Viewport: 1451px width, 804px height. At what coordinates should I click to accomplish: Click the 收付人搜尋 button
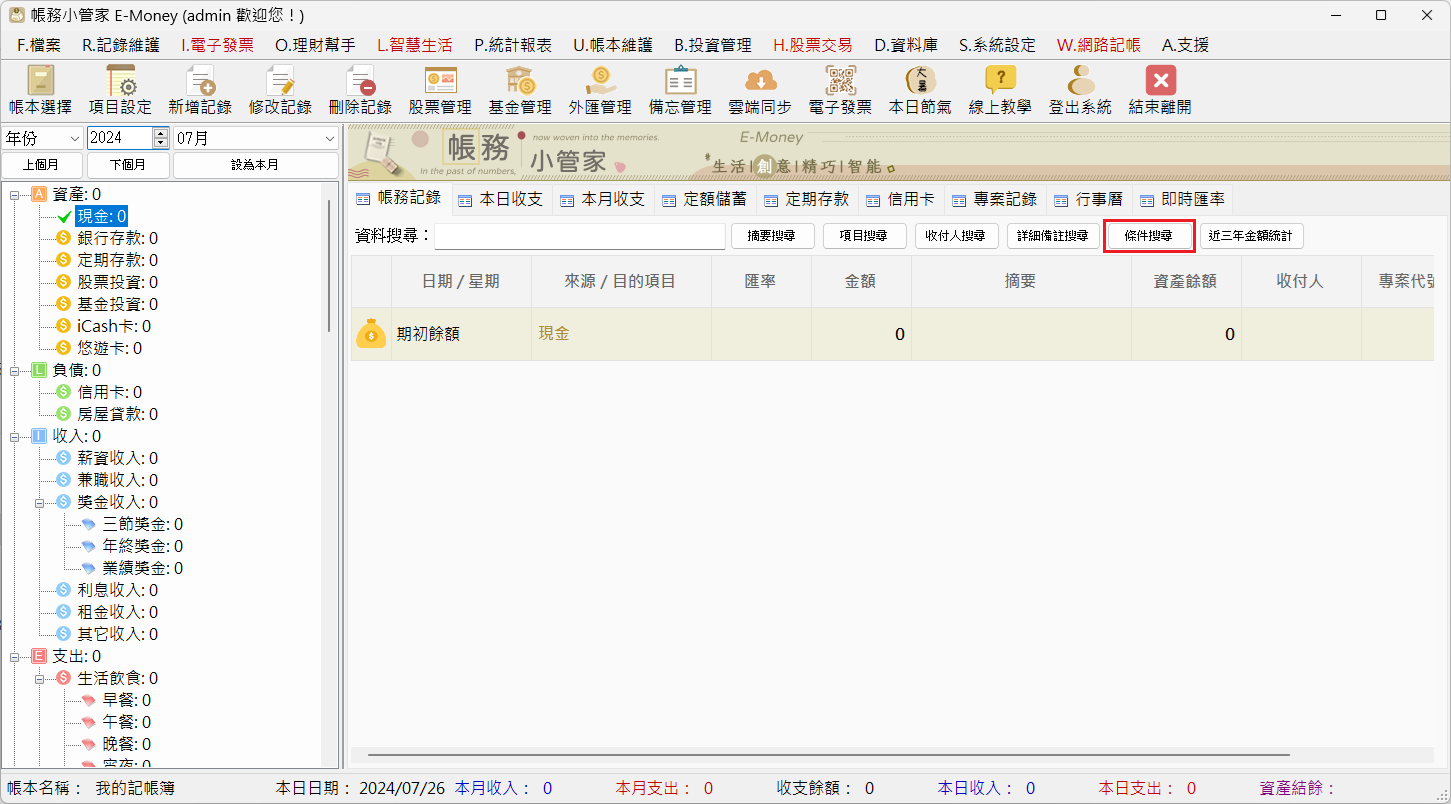pyautogui.click(x=957, y=236)
